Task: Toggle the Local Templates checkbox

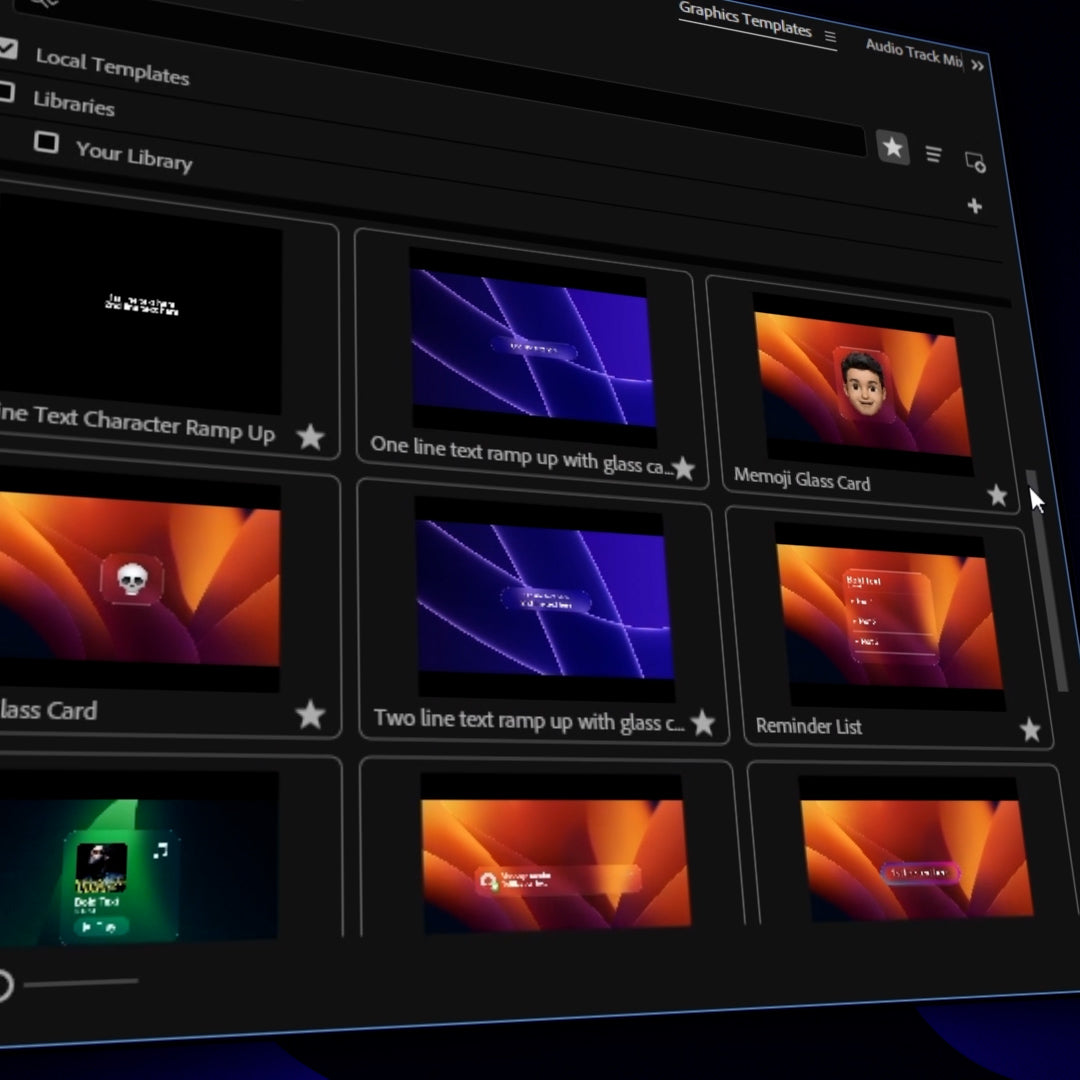Action: coord(8,48)
